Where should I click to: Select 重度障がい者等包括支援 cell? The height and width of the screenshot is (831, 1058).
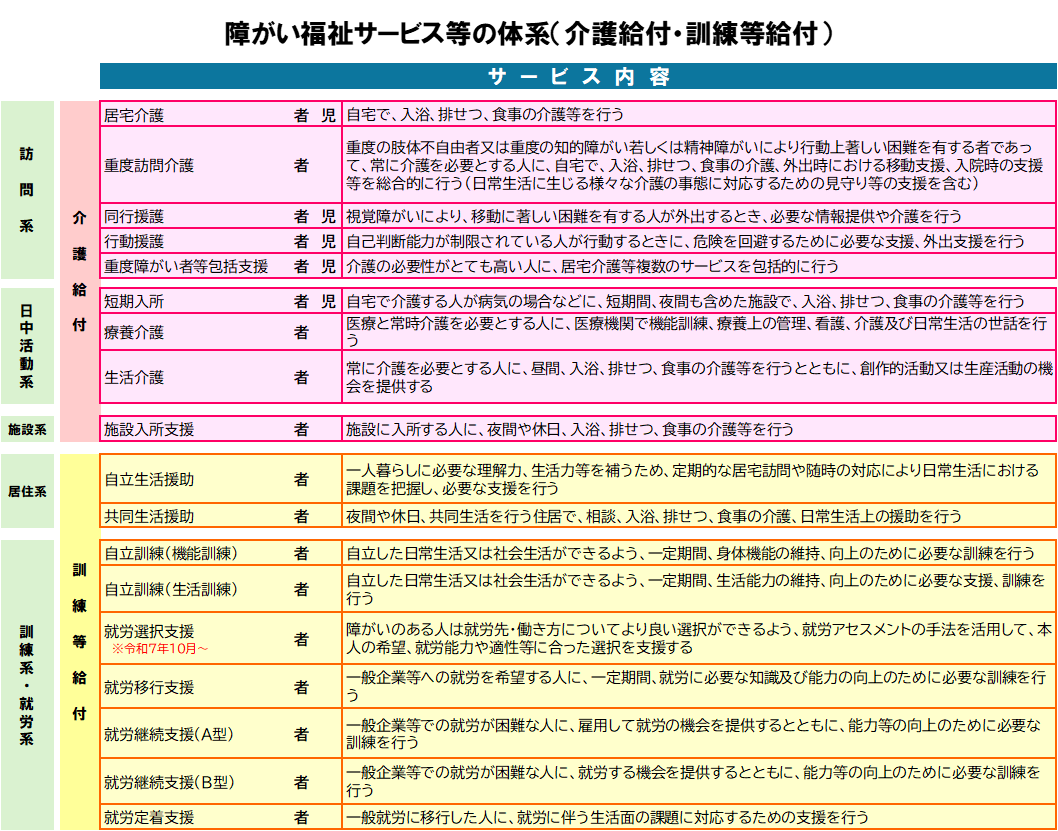coord(186,266)
